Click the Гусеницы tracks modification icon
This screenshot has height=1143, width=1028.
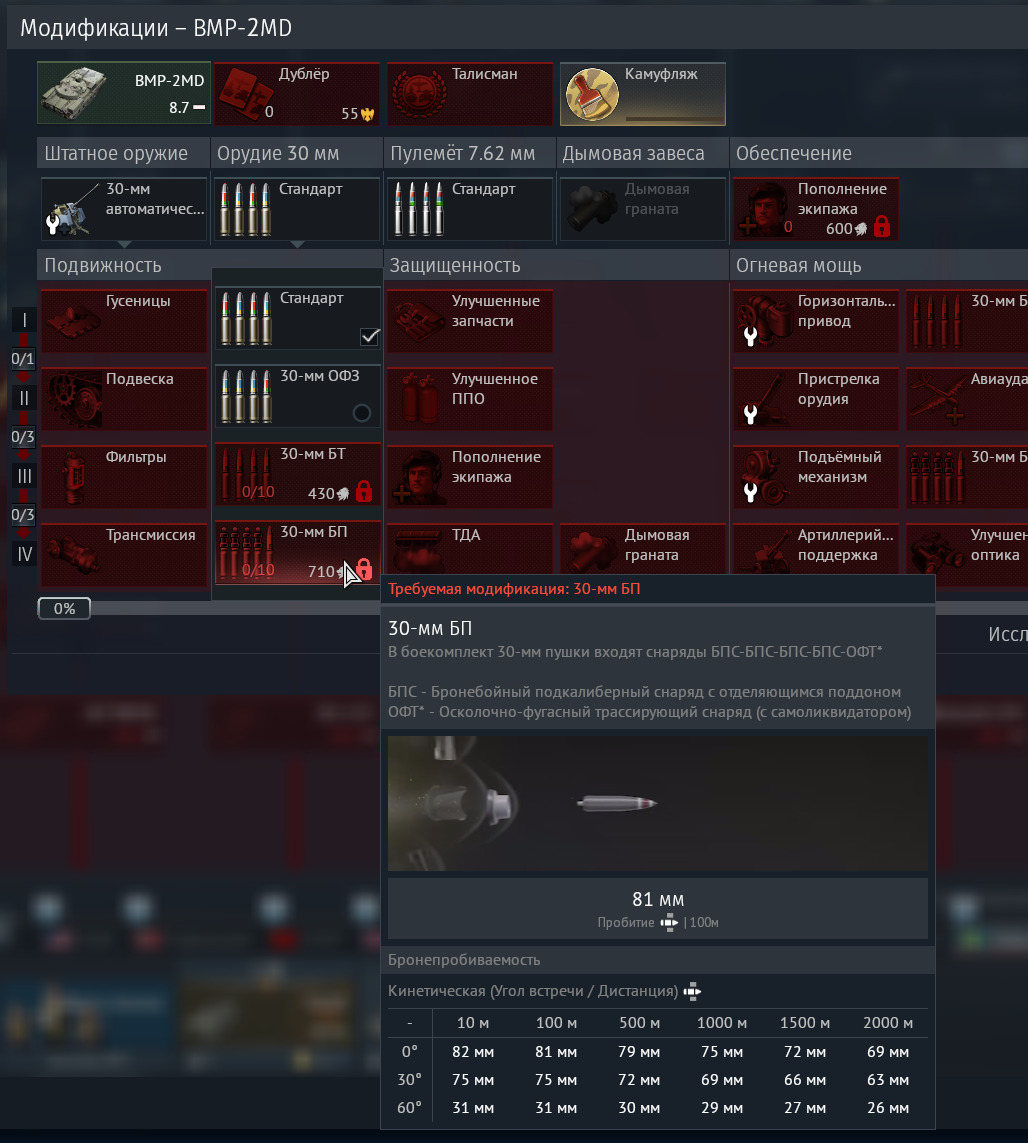coord(74,321)
